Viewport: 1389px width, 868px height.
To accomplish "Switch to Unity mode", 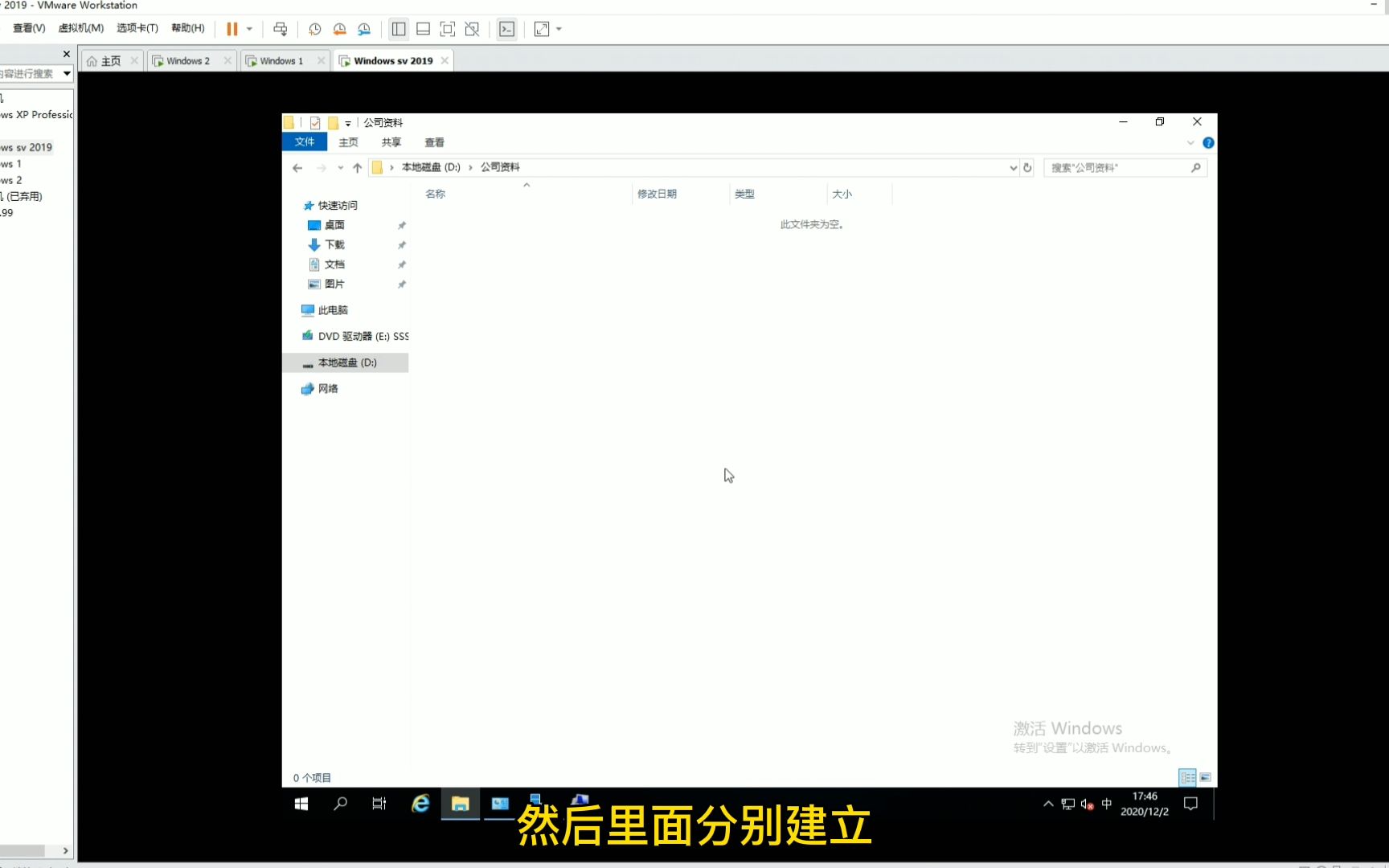I will [x=473, y=29].
